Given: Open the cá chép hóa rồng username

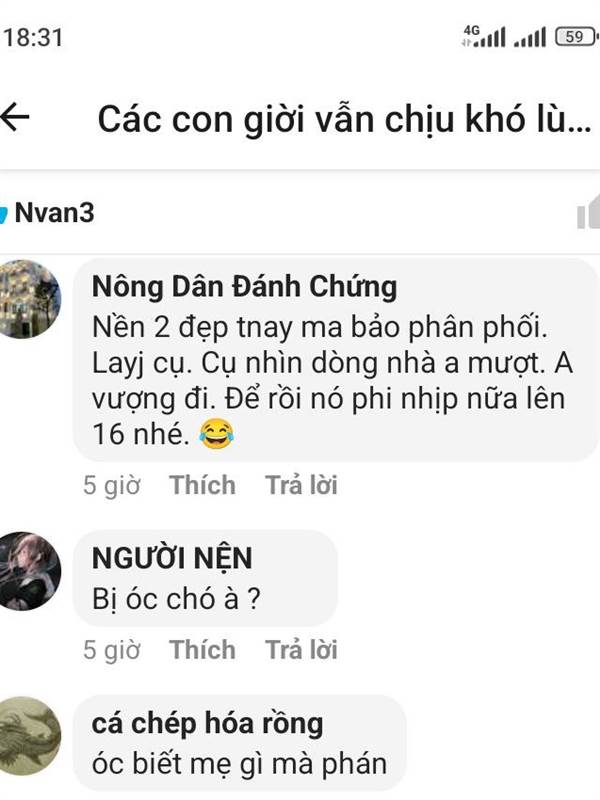Looking at the screenshot, I should (207, 723).
